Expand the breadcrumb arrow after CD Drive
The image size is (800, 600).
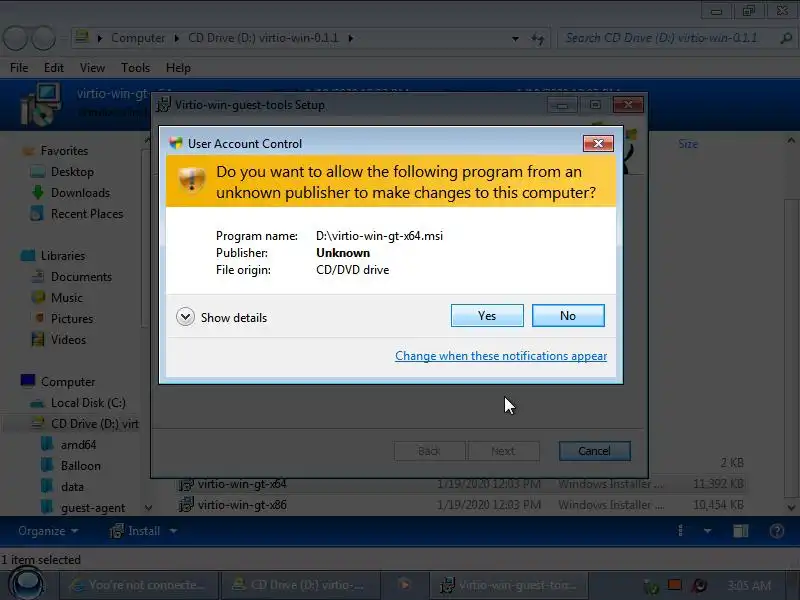pyautogui.click(x=351, y=38)
